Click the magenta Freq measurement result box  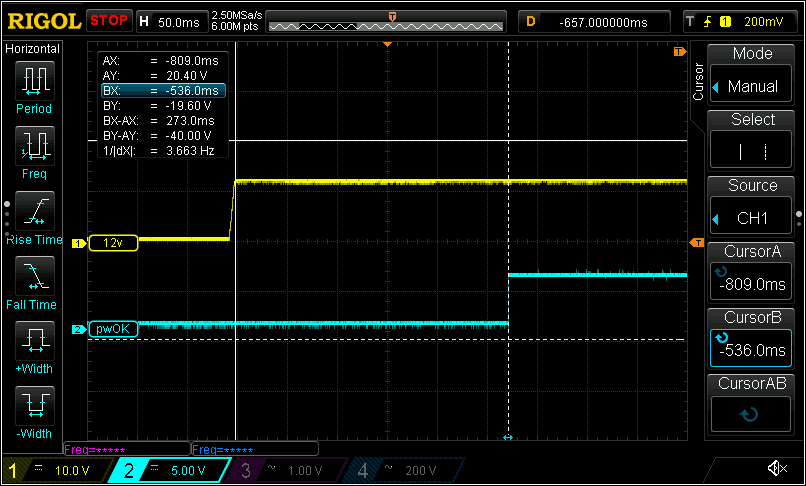pos(126,449)
